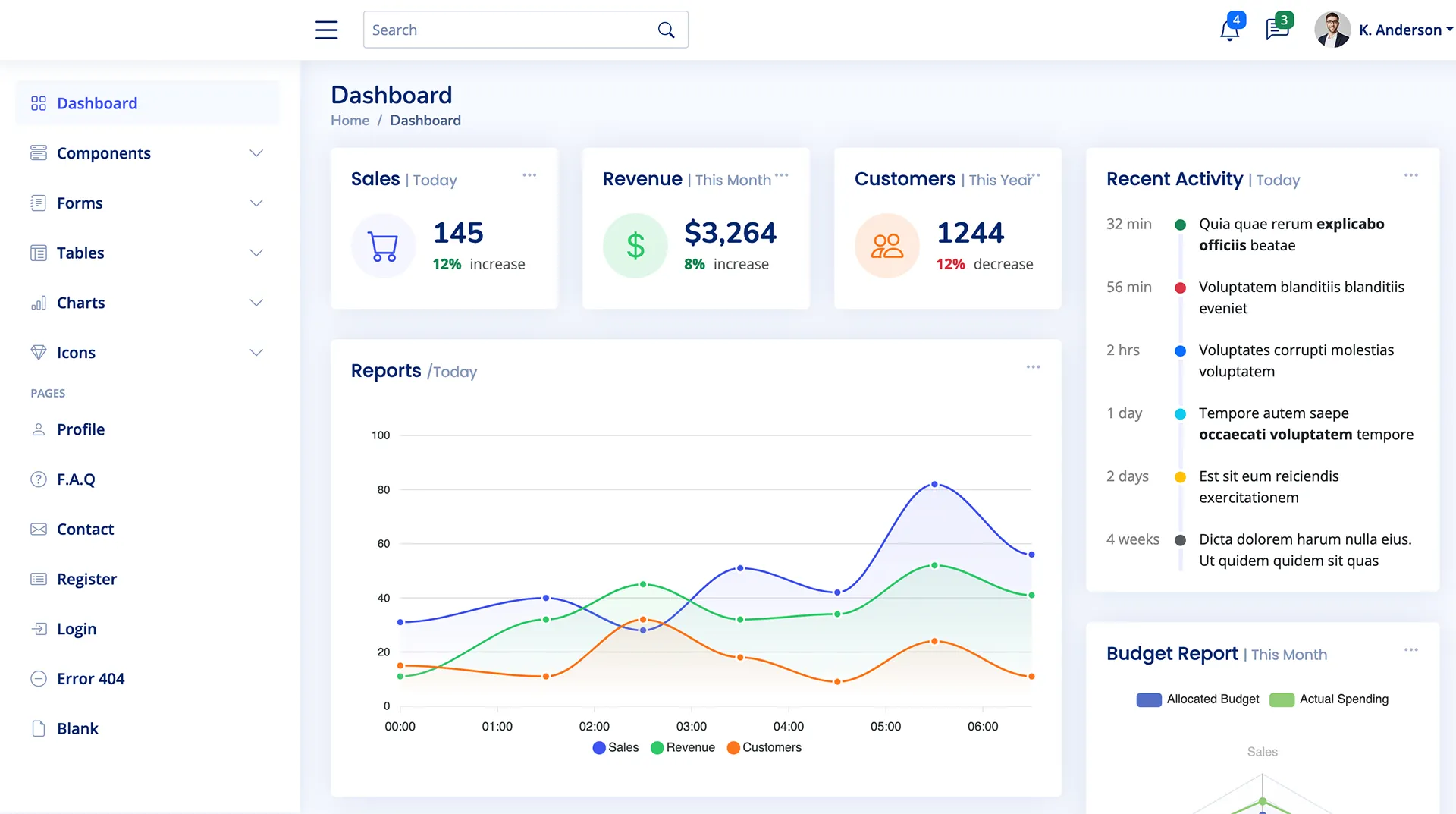Click the Allocated Budget color swatch
The width and height of the screenshot is (1456, 814).
click(1148, 699)
